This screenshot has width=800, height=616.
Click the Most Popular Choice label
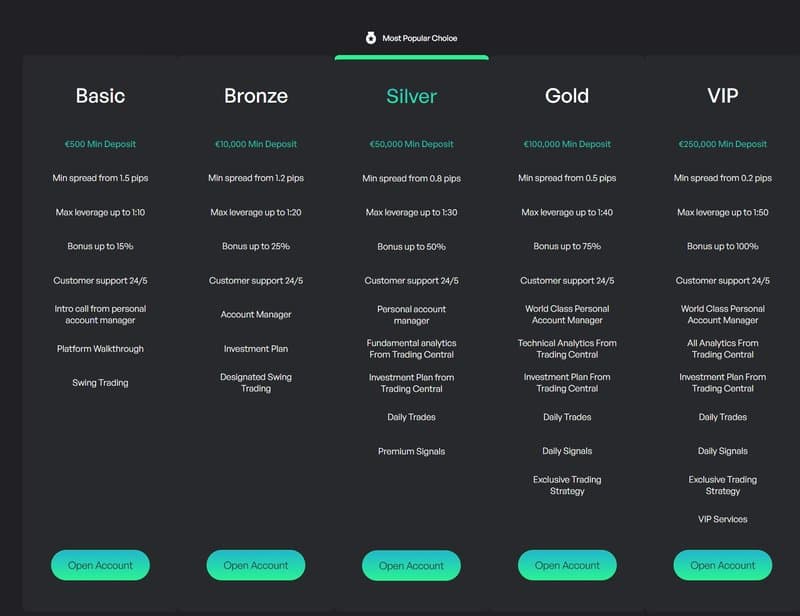(x=420, y=38)
